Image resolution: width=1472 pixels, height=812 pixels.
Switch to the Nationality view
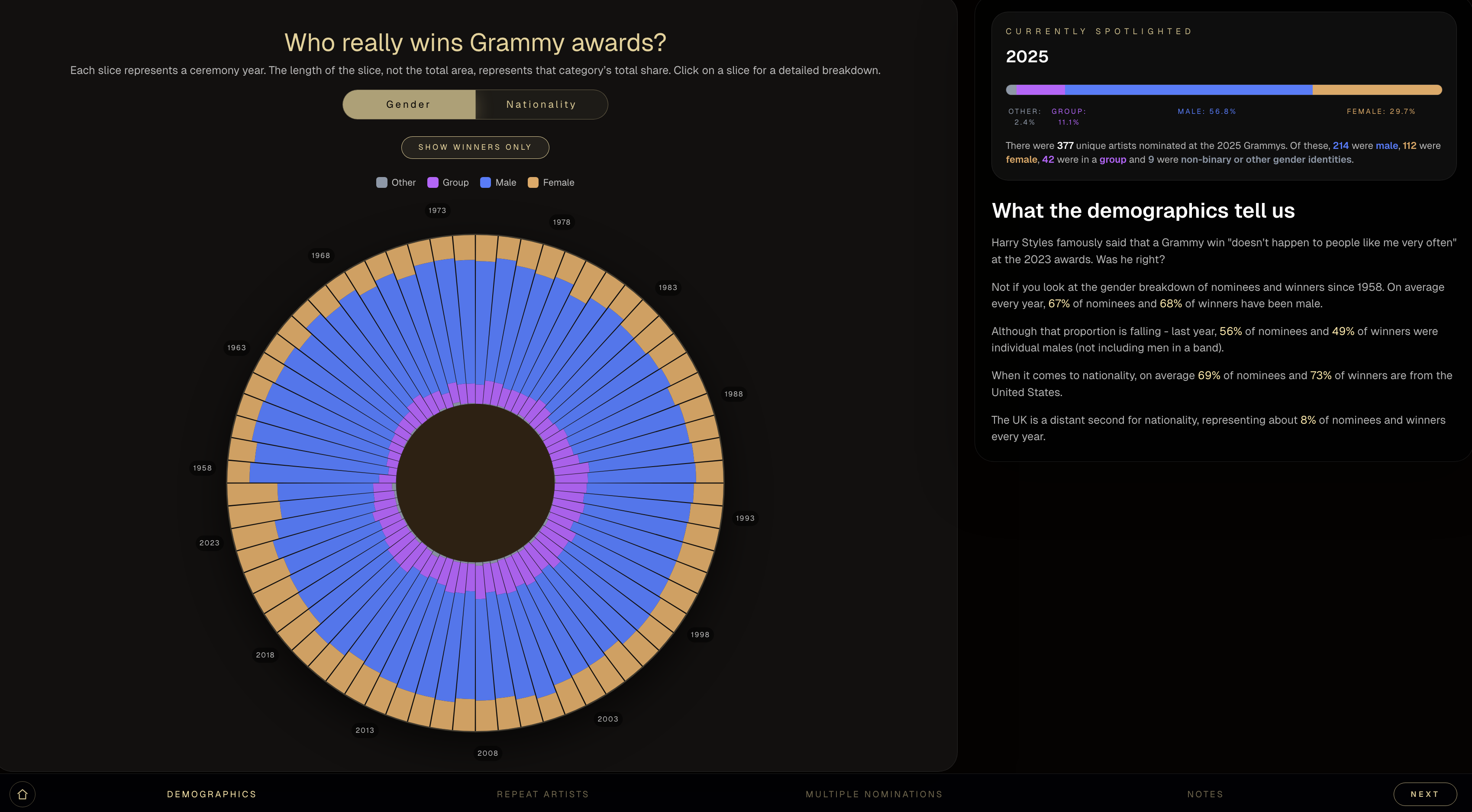541,104
